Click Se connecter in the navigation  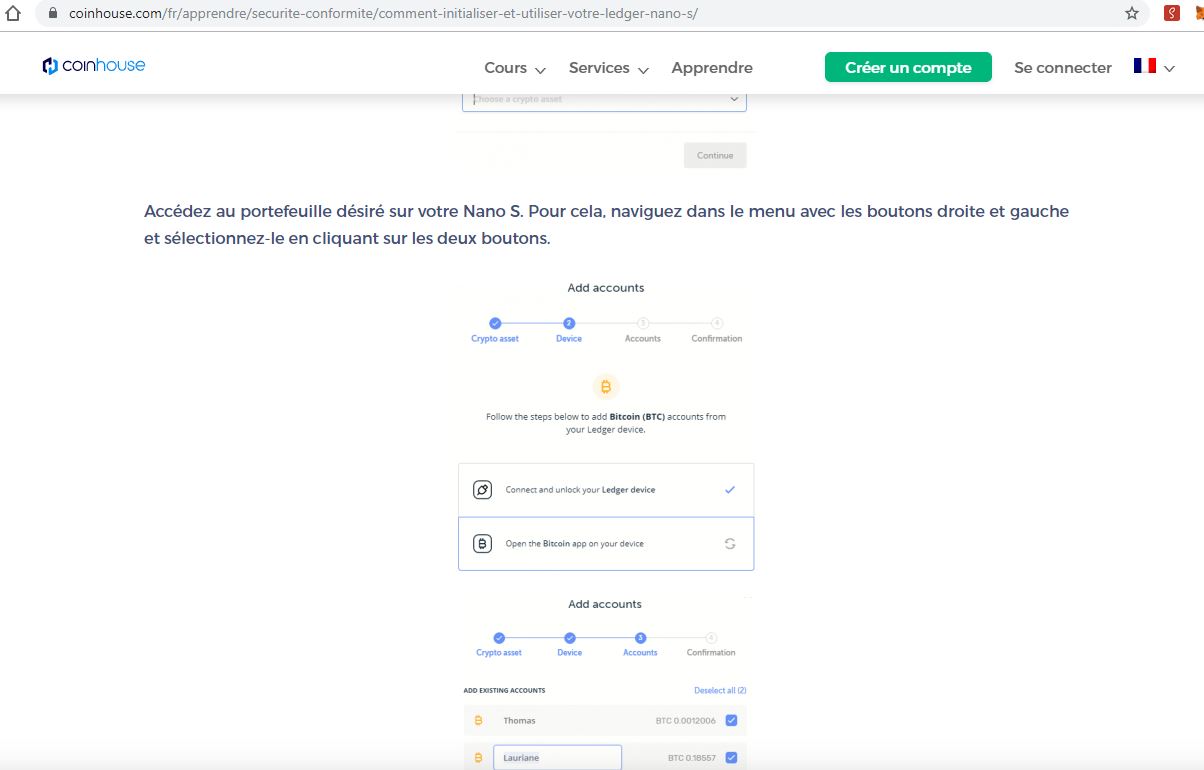tap(1062, 68)
